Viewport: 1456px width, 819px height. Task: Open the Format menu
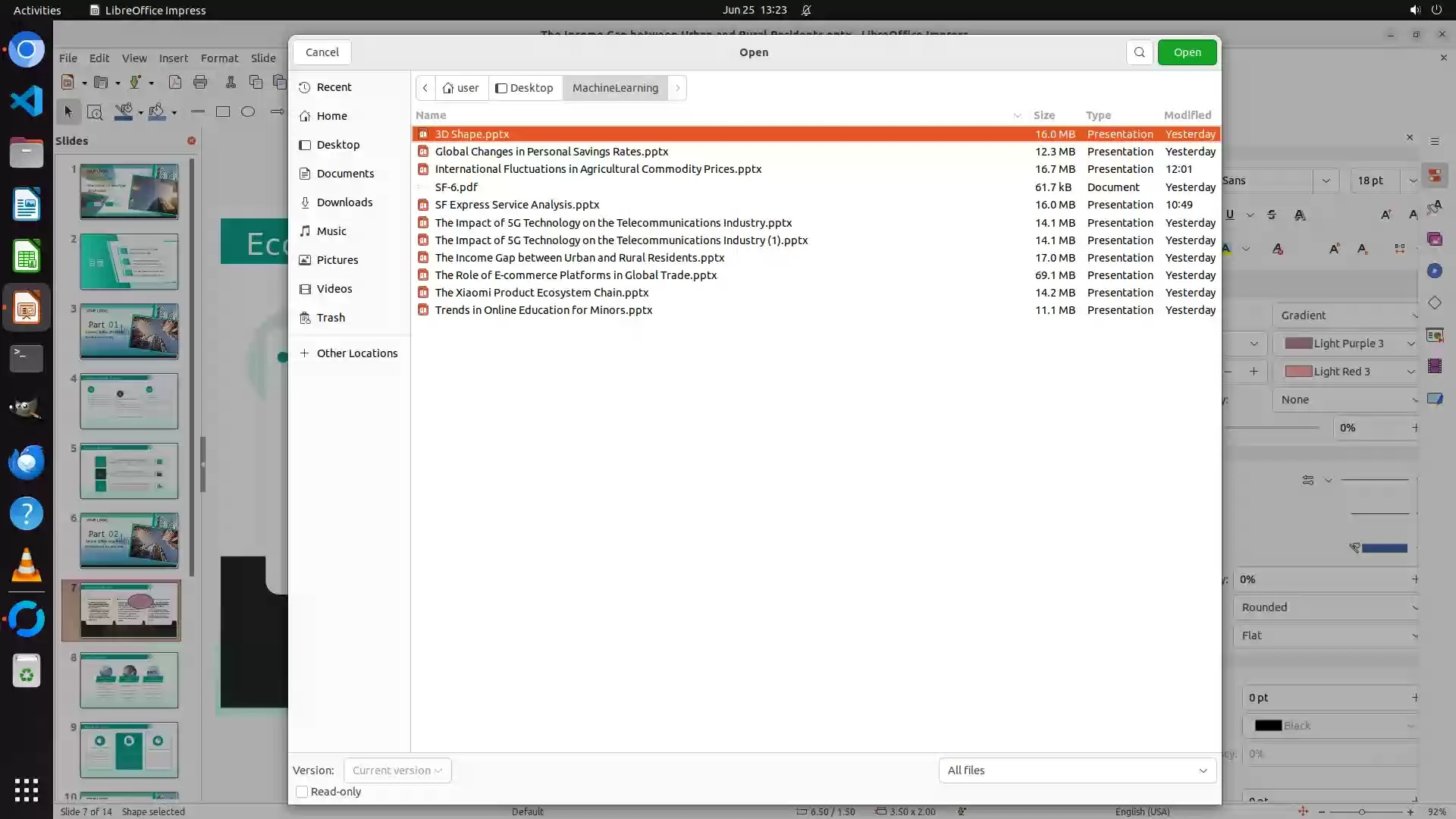pyautogui.click(x=219, y=58)
